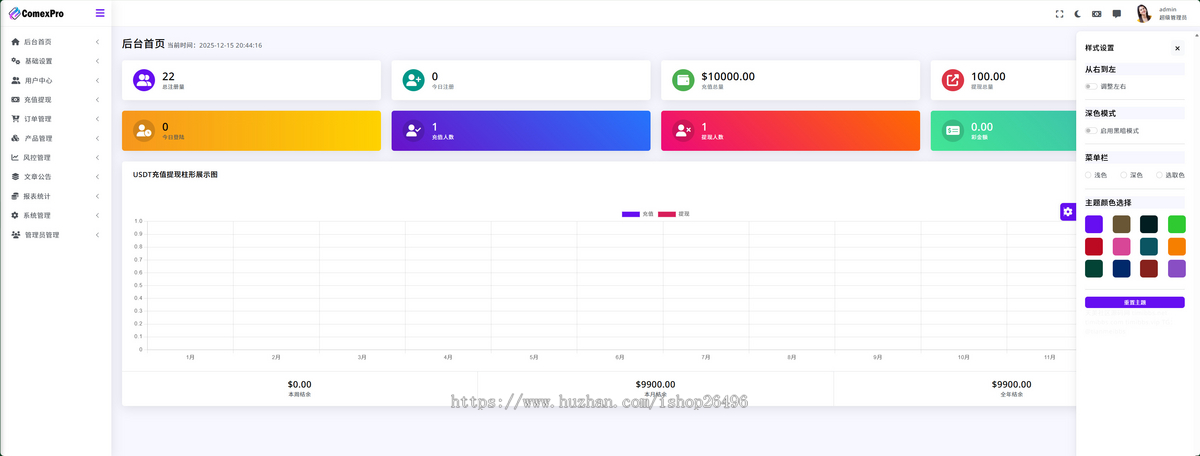Click the bill icon on the green balance card
The height and width of the screenshot is (456, 1200).
coord(953,130)
